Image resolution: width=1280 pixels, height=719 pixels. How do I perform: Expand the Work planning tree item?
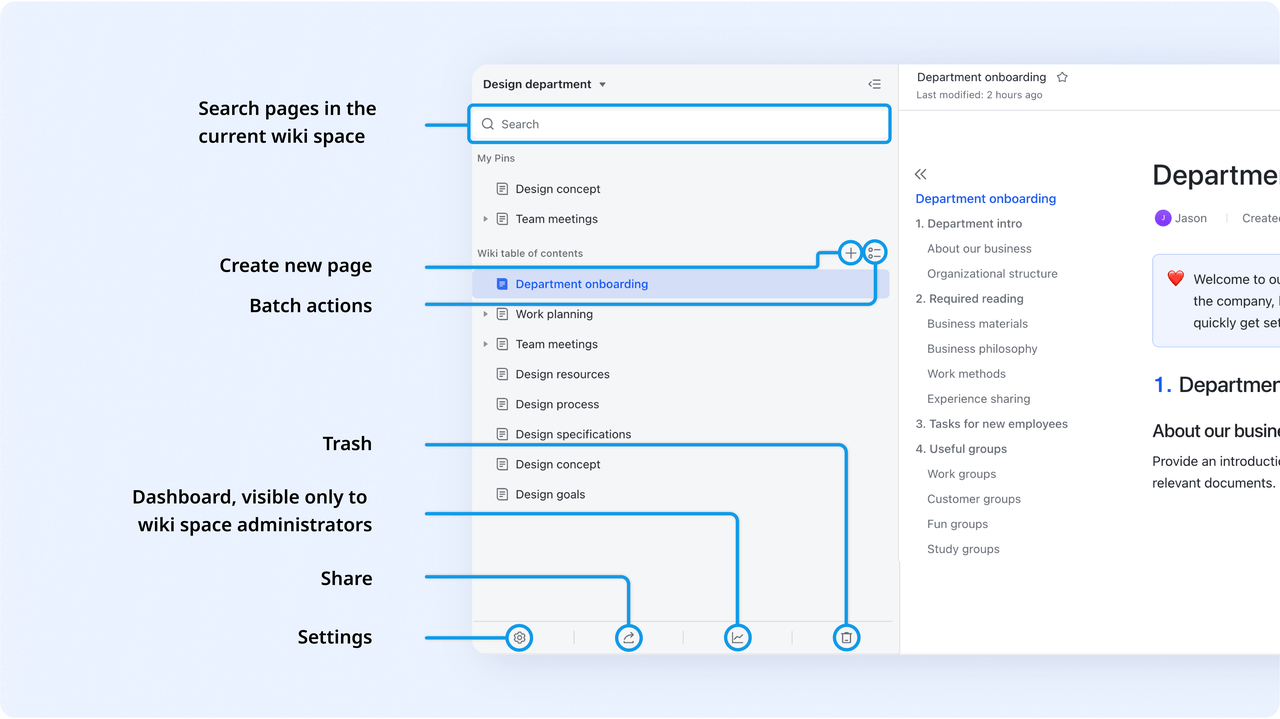pyautogui.click(x=486, y=314)
